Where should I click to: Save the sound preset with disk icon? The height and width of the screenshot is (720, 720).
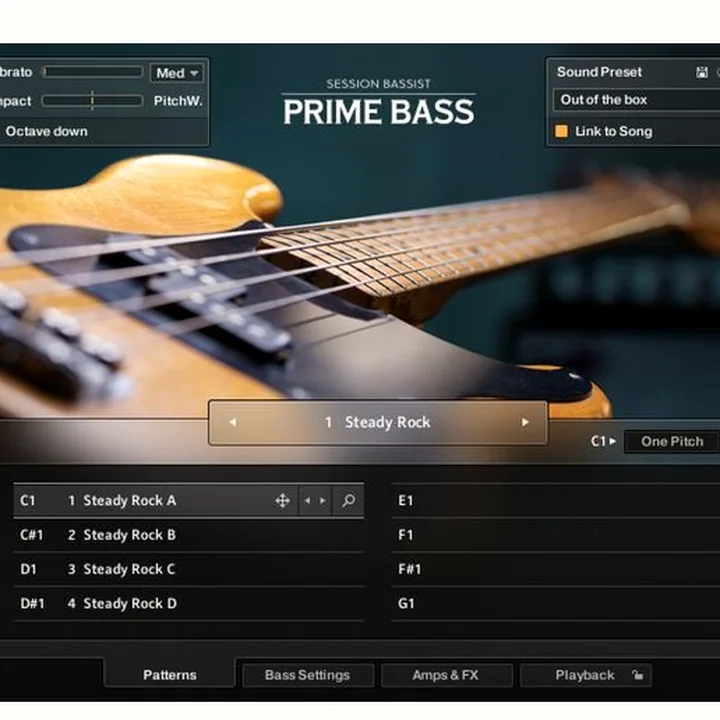point(701,72)
